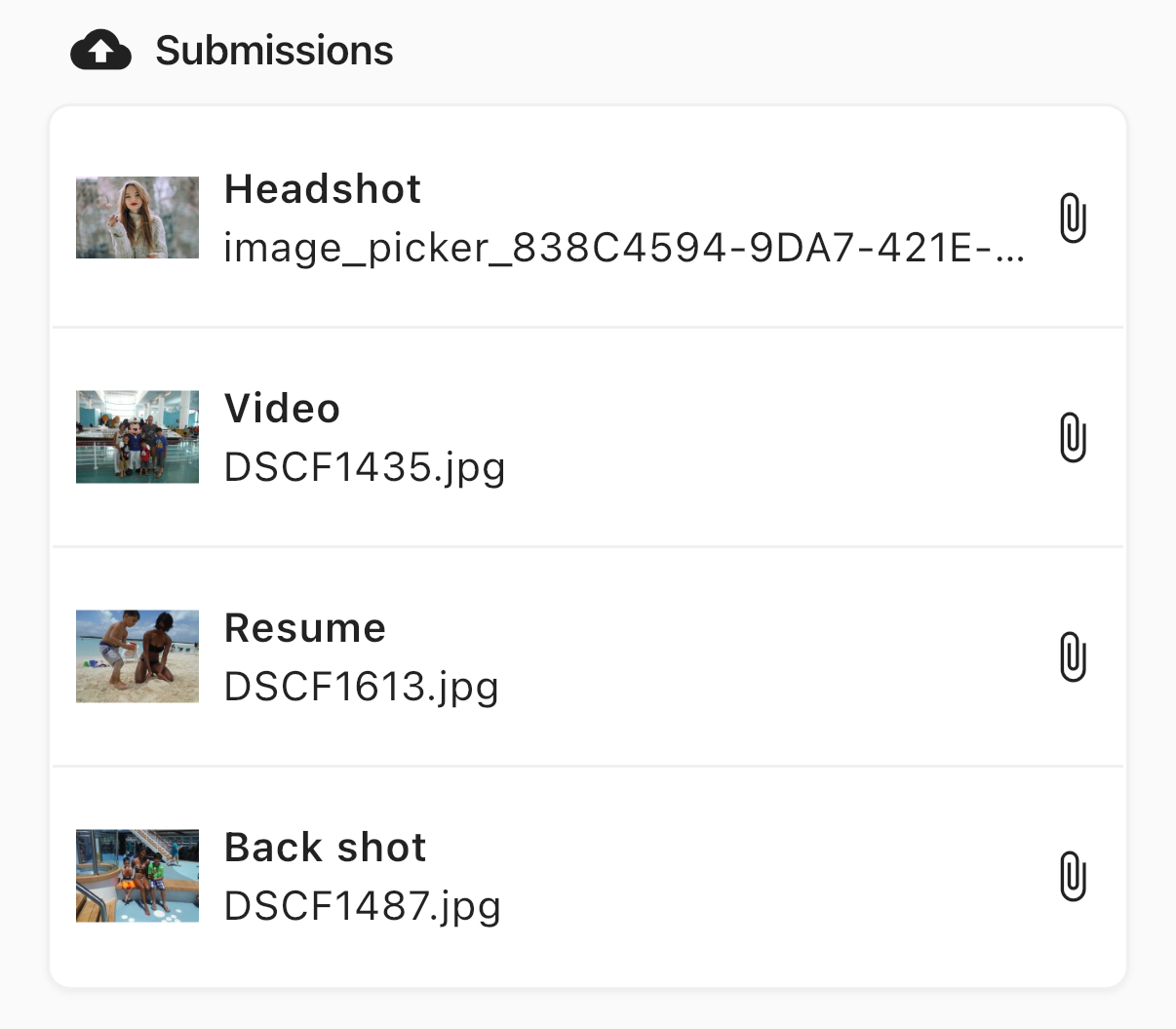Click the cloud upload icon beside Submissions
Image resolution: width=1176 pixels, height=1029 pixels.
click(100, 51)
